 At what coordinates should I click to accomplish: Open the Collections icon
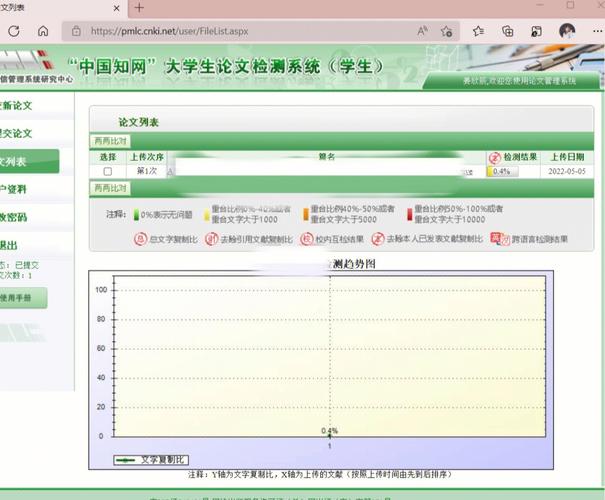(507, 31)
